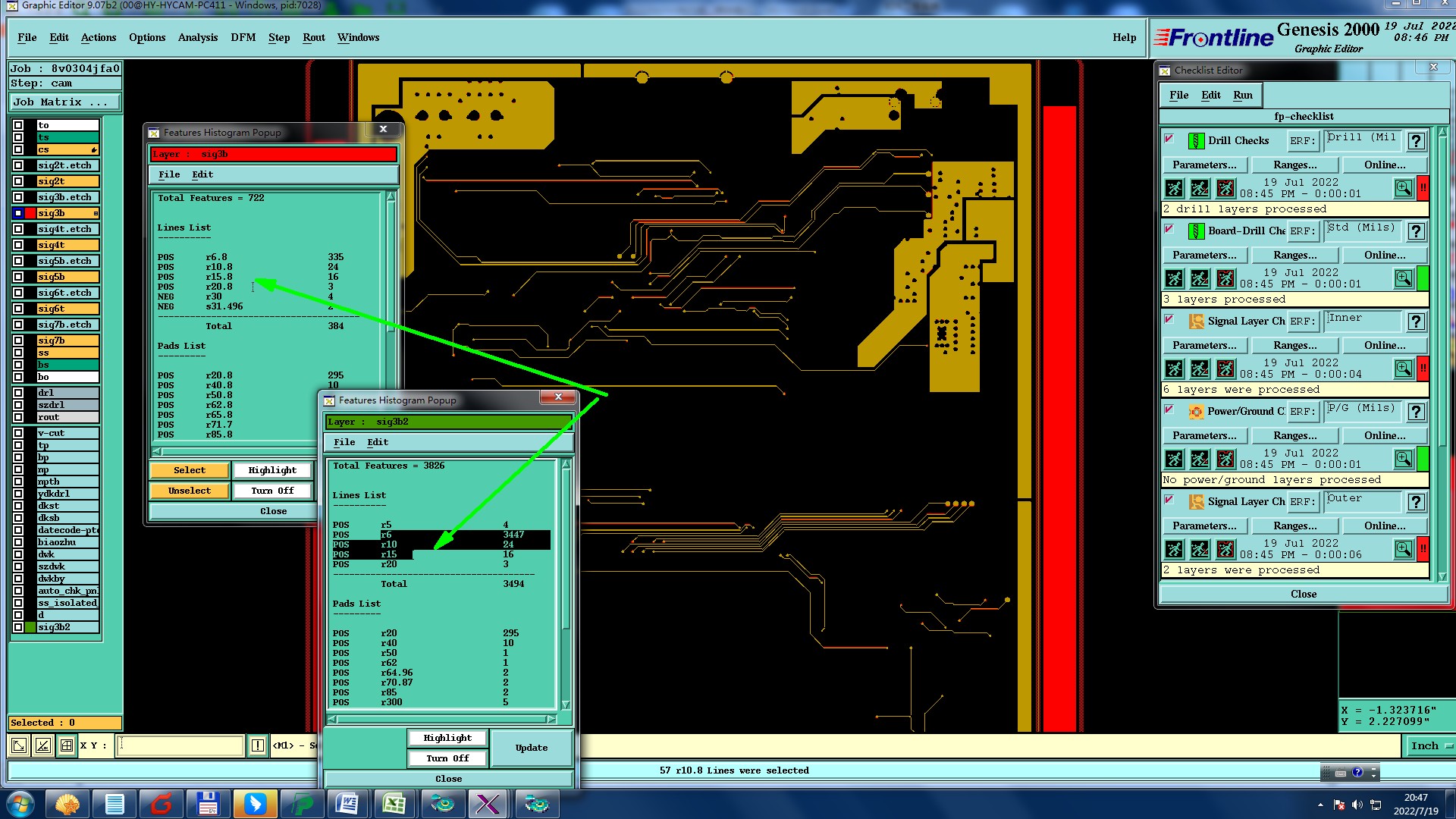Toggle inner Signal Layer Checks checkbox
Screen dimensions: 1456x819
pyautogui.click(x=1169, y=319)
